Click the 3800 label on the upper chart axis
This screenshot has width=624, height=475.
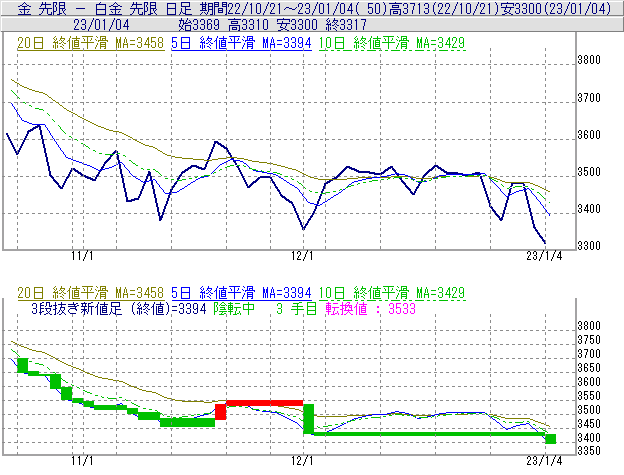pyautogui.click(x=589, y=60)
